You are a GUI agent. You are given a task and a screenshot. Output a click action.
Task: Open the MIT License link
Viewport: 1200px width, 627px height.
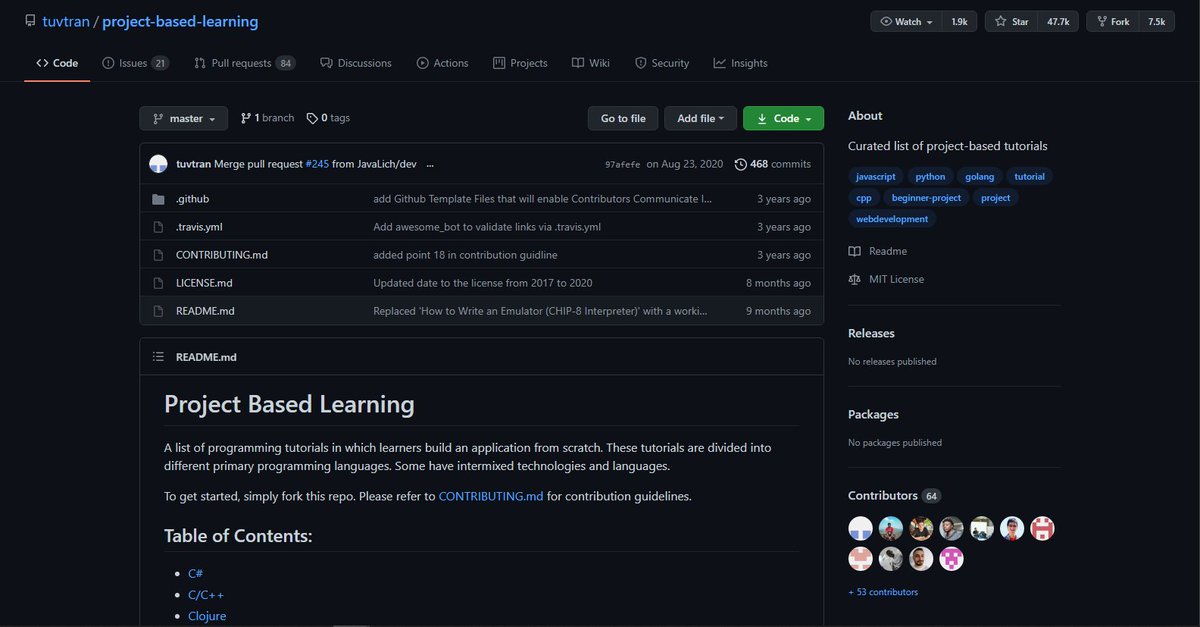tap(886, 279)
